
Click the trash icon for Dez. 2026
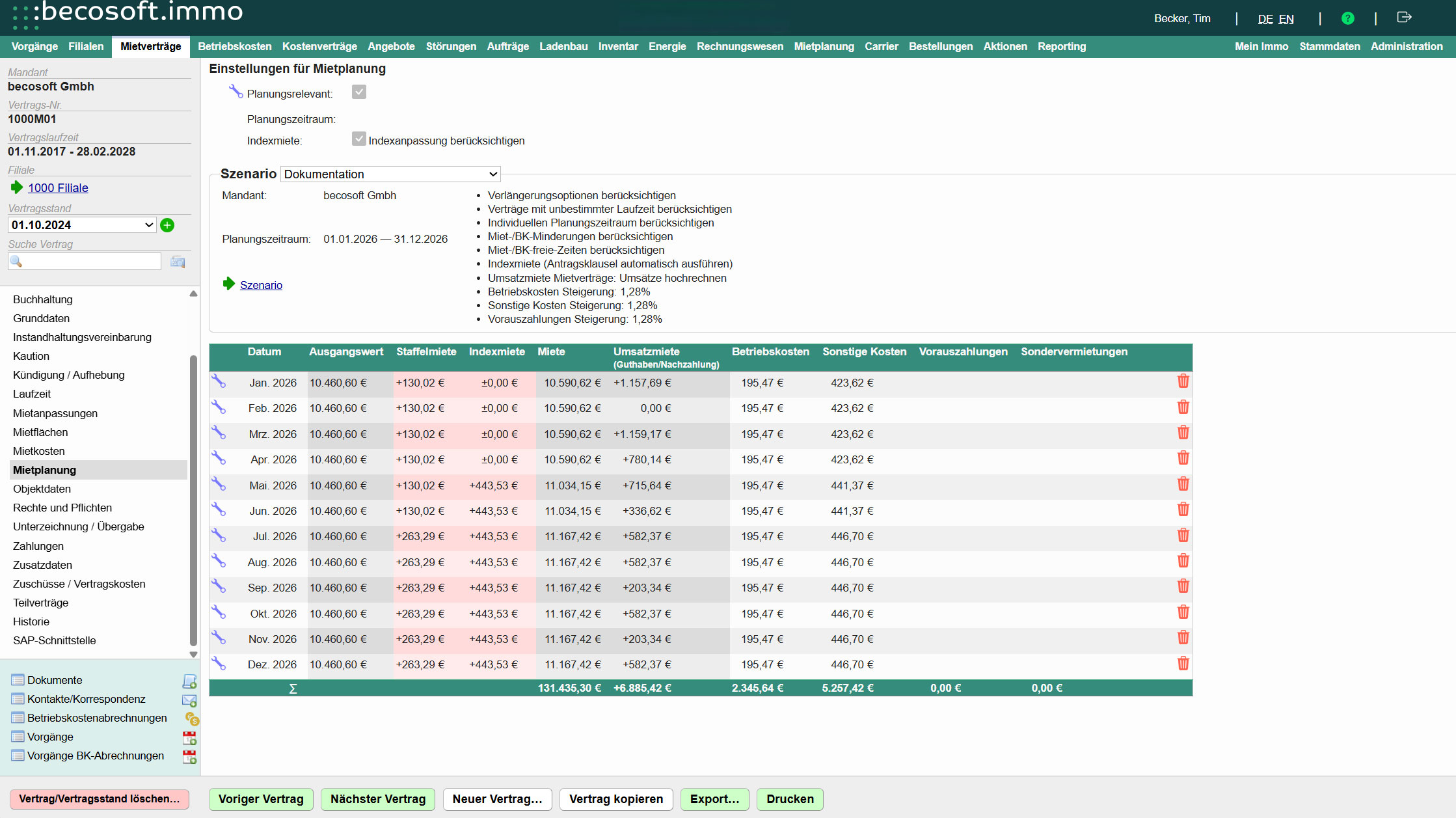1183,664
